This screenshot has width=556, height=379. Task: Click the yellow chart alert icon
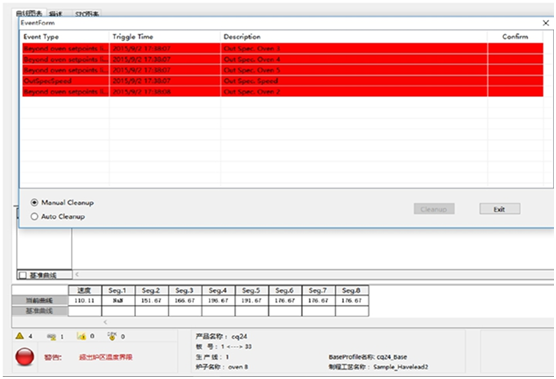(82, 336)
